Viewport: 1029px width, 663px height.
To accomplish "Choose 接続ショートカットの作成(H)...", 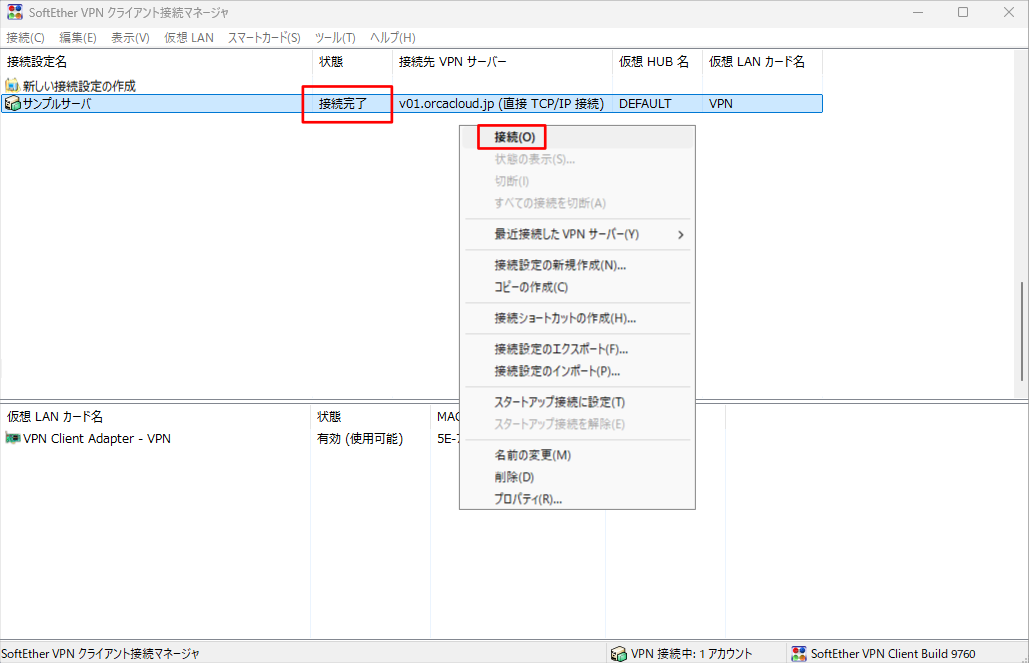I will [x=565, y=318].
